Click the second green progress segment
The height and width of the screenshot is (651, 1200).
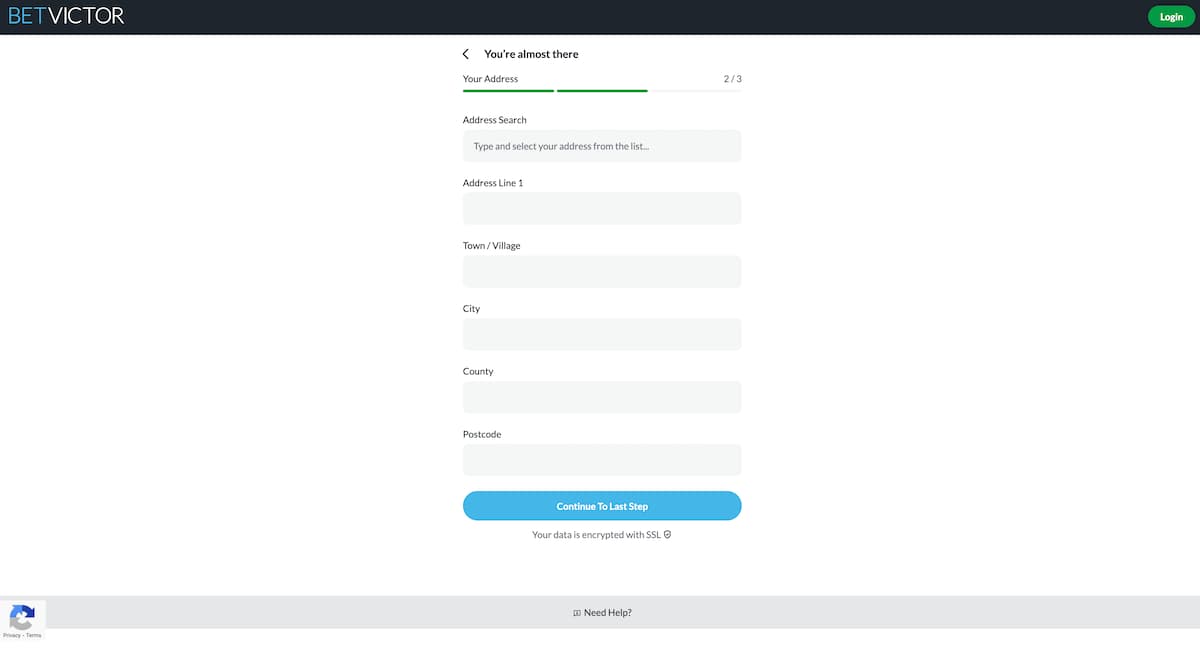(602, 91)
